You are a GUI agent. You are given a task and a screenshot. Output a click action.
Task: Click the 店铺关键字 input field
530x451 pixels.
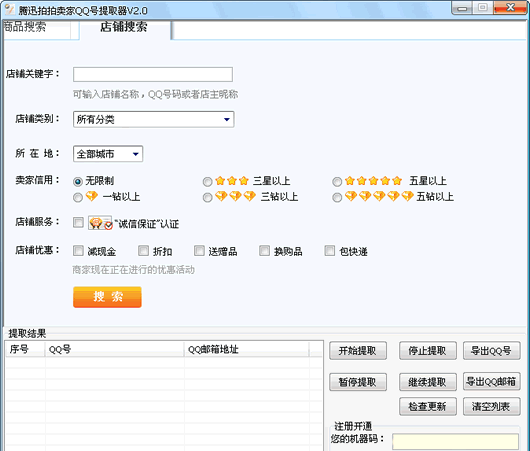(x=153, y=74)
